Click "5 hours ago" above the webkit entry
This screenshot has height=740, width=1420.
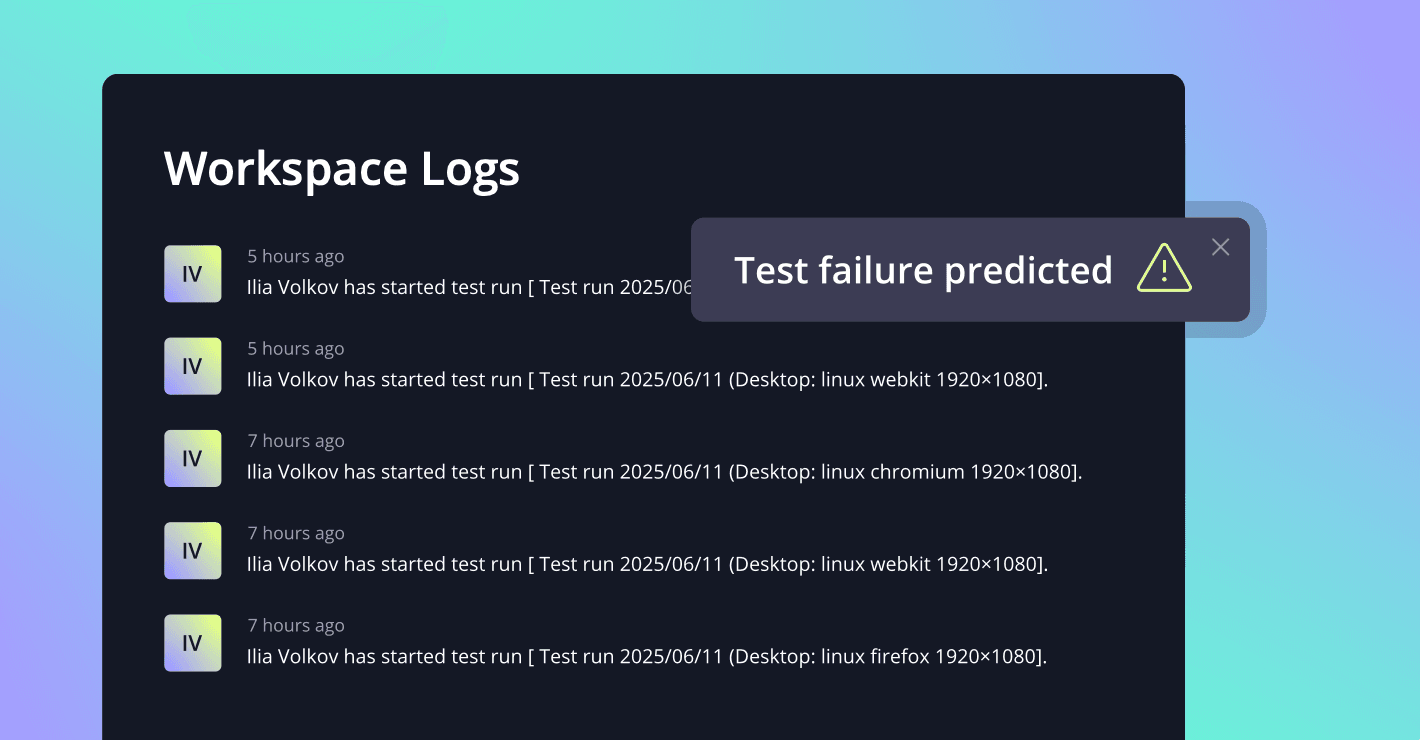pos(296,349)
